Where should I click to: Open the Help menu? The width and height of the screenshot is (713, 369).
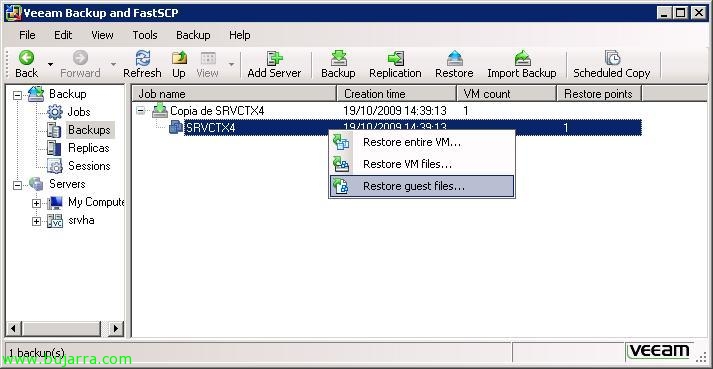click(240, 35)
